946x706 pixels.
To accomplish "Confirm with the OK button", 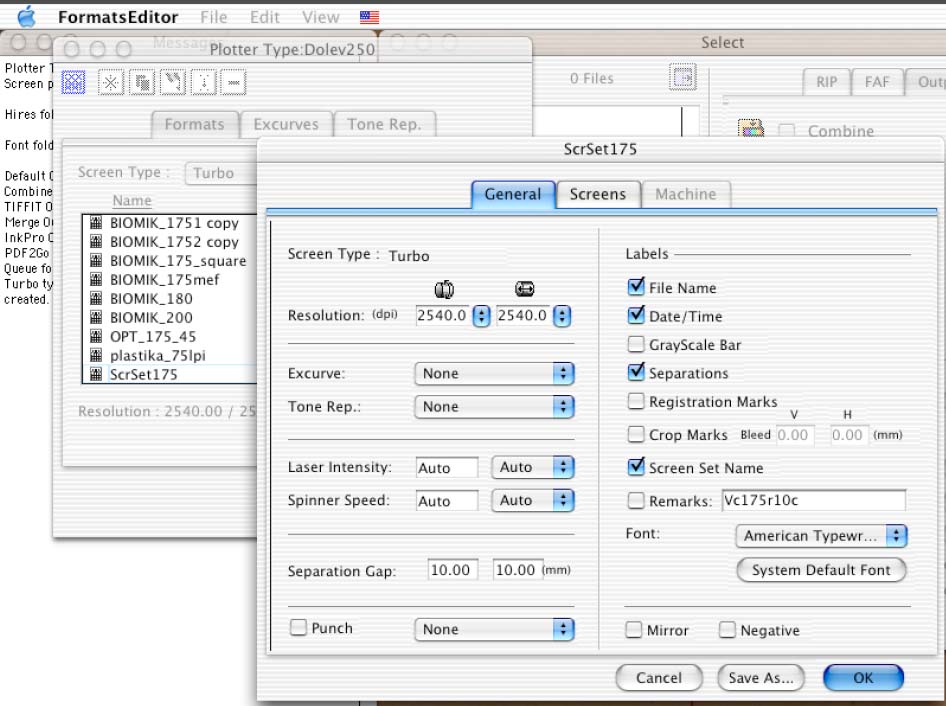I will [863, 678].
